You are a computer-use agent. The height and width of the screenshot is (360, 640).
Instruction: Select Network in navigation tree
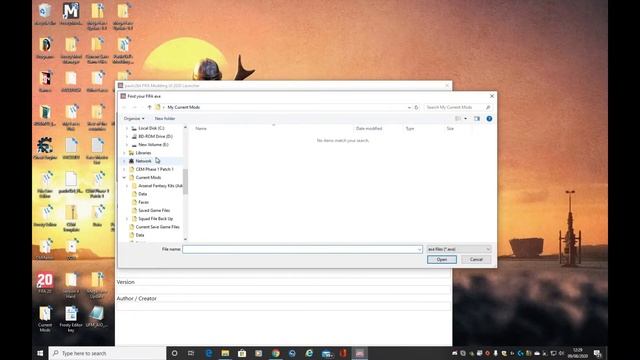140,161
